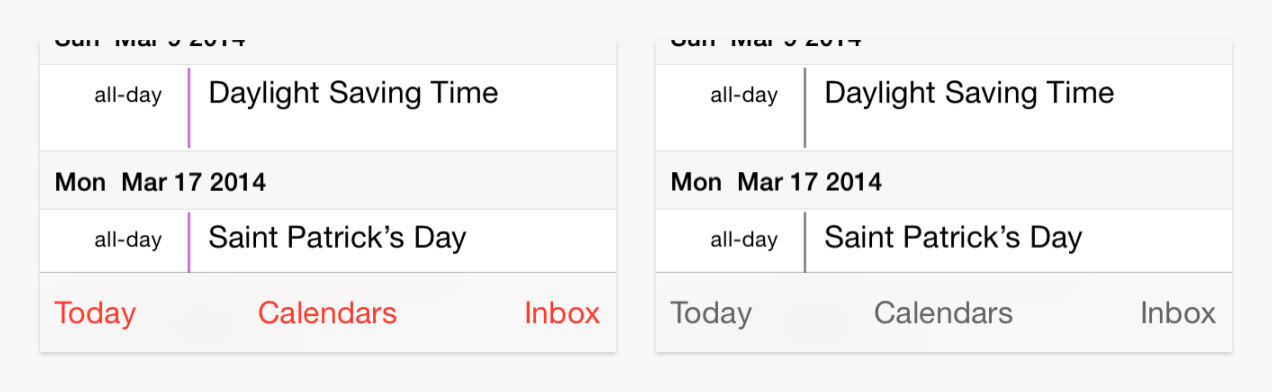Click Mon Mar 17 2014 header above gray-bar event
The image size is (1272, 392).
pos(776,182)
